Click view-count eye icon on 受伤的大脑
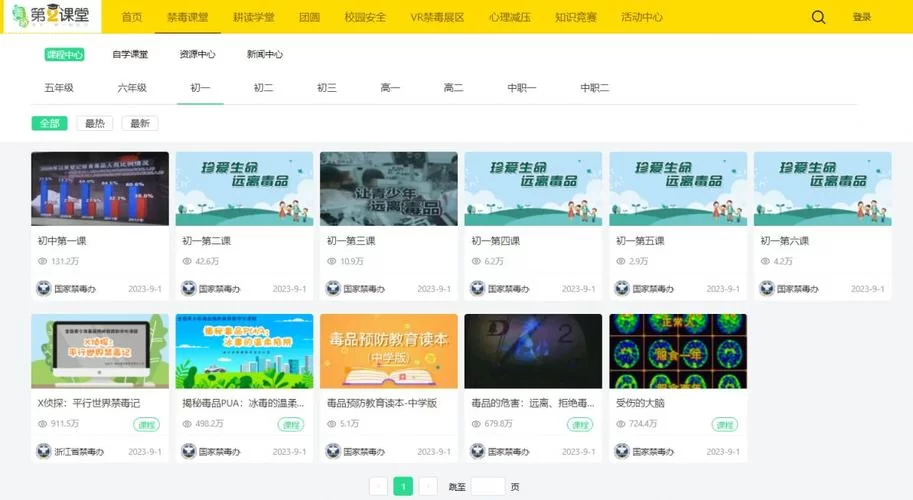 click(x=621, y=424)
